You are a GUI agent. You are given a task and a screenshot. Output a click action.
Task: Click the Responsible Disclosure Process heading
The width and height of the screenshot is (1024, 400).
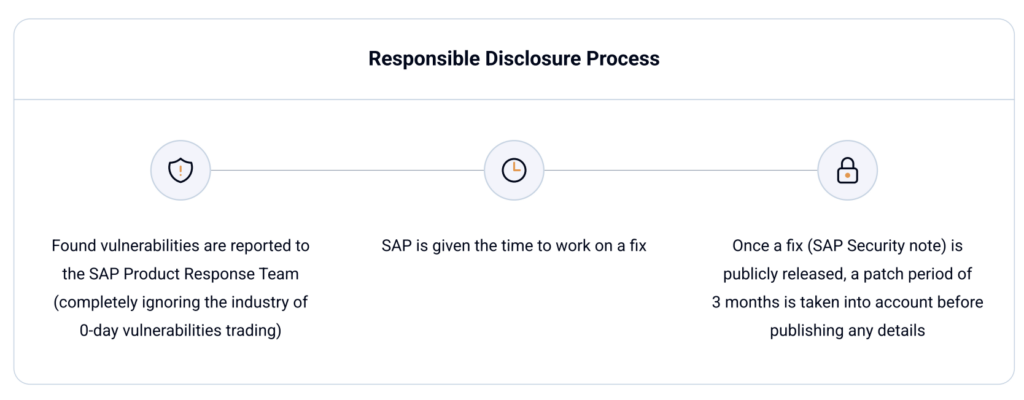tap(513, 58)
